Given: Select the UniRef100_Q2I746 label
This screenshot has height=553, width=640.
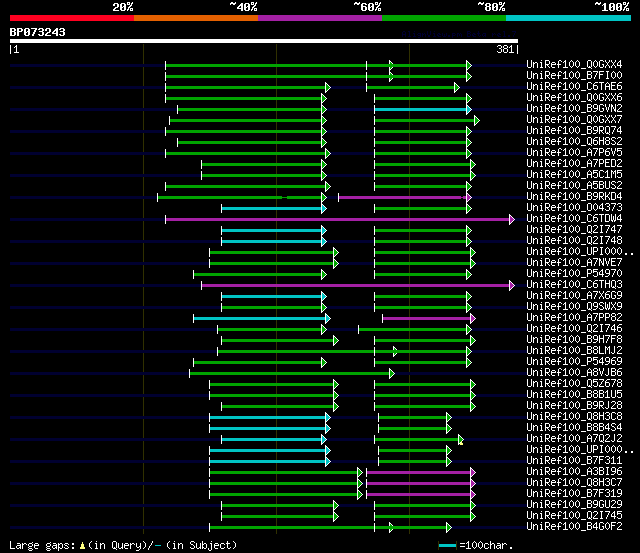Looking at the screenshot, I should (574, 329).
